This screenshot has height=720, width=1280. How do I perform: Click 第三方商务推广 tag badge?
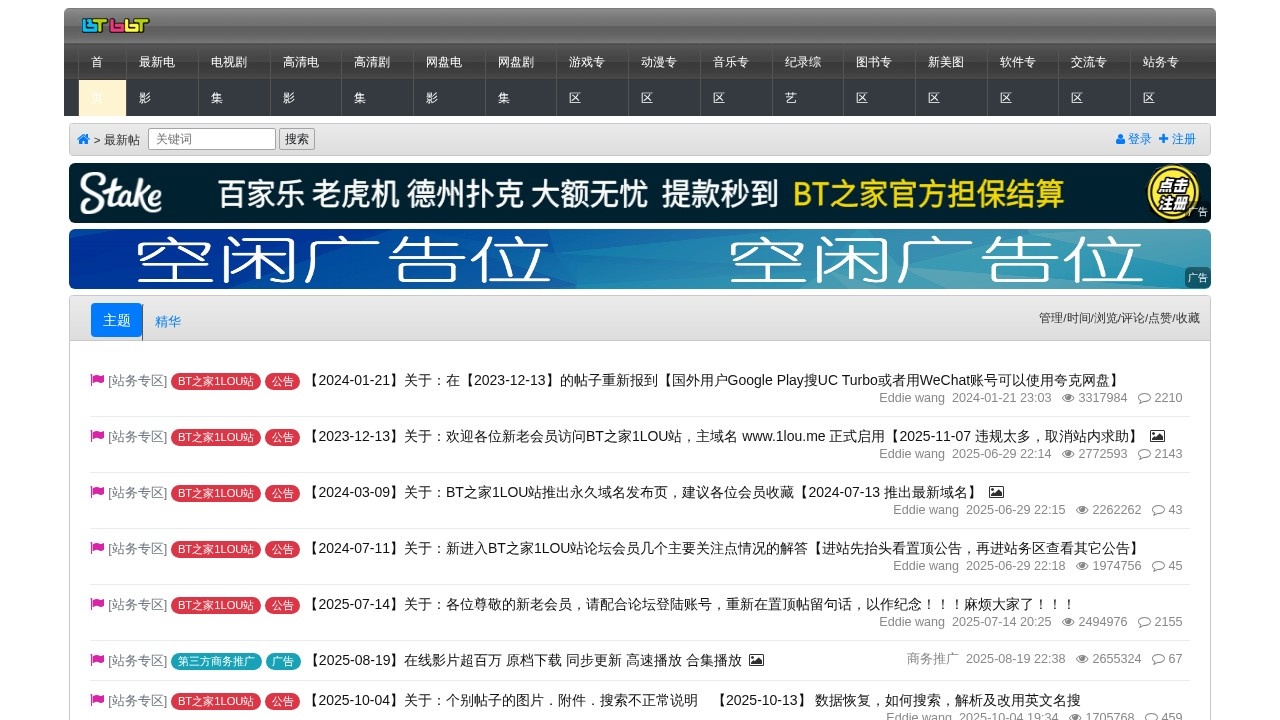[x=216, y=661]
